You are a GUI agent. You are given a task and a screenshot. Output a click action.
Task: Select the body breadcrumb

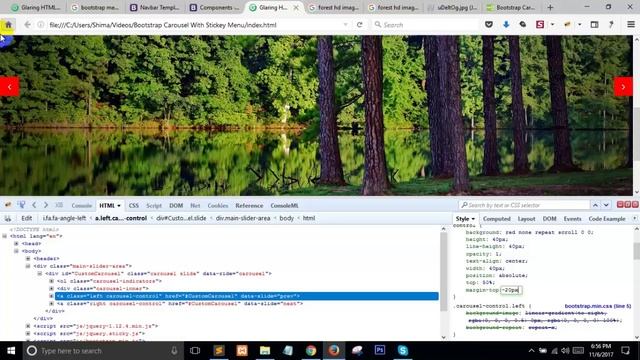pyautogui.click(x=287, y=218)
